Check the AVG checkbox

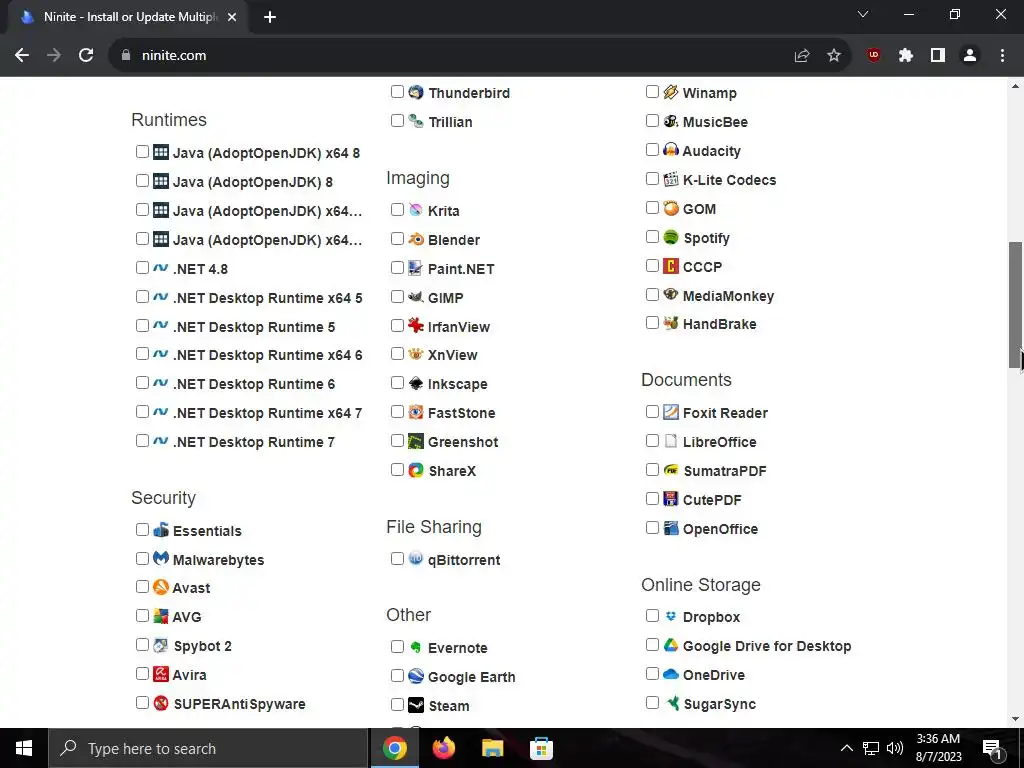pos(142,616)
